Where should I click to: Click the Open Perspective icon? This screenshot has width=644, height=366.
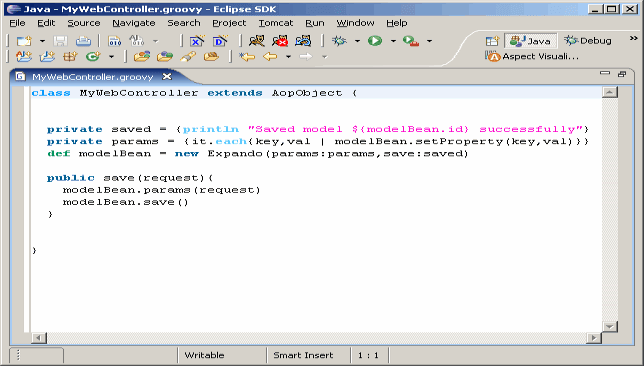pos(492,41)
